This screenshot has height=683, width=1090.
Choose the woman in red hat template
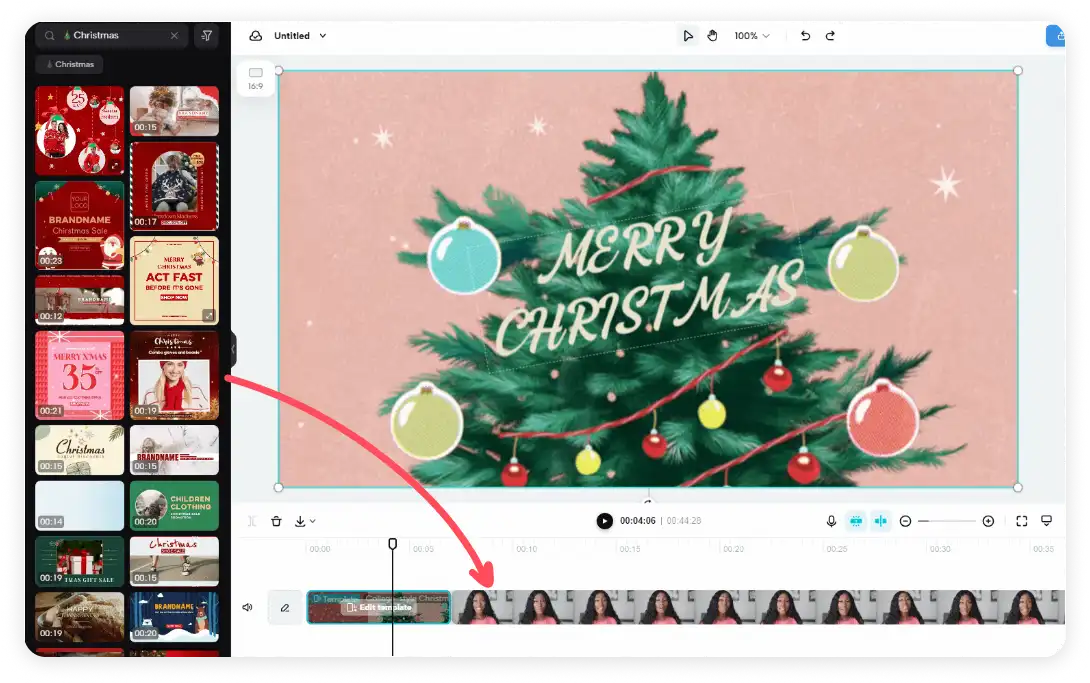point(174,375)
